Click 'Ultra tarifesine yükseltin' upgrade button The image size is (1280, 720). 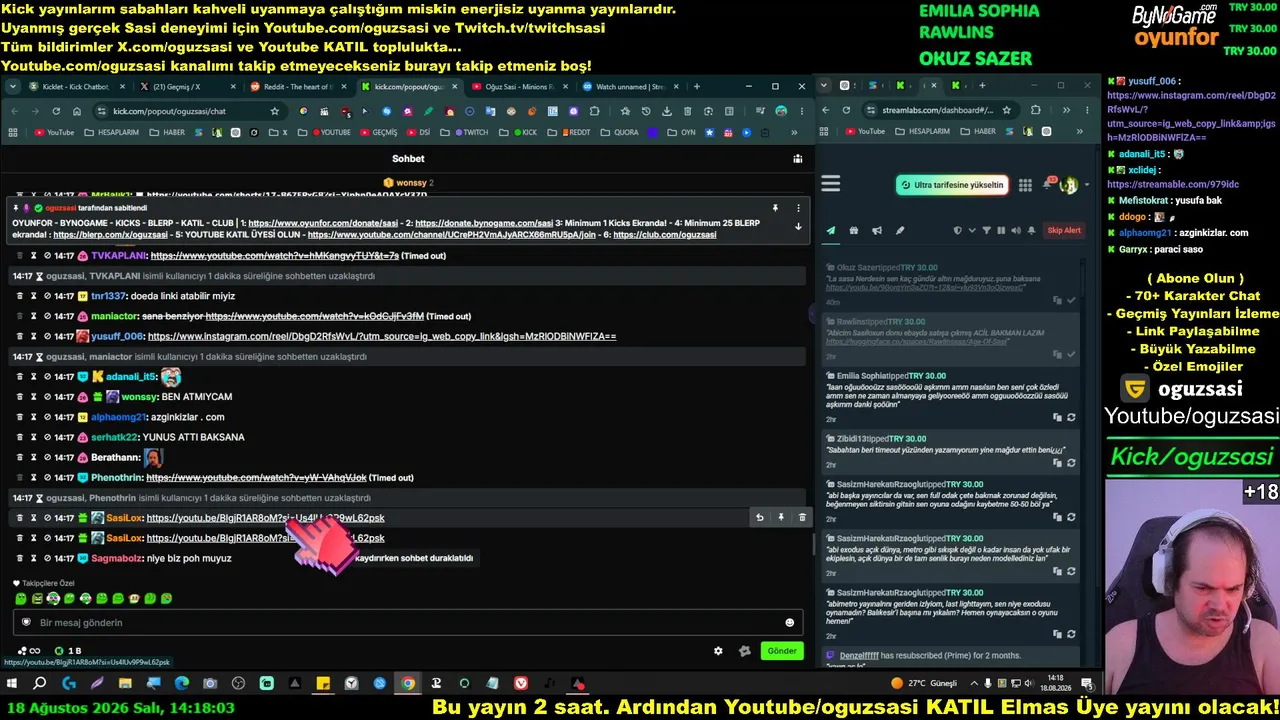[x=952, y=185]
